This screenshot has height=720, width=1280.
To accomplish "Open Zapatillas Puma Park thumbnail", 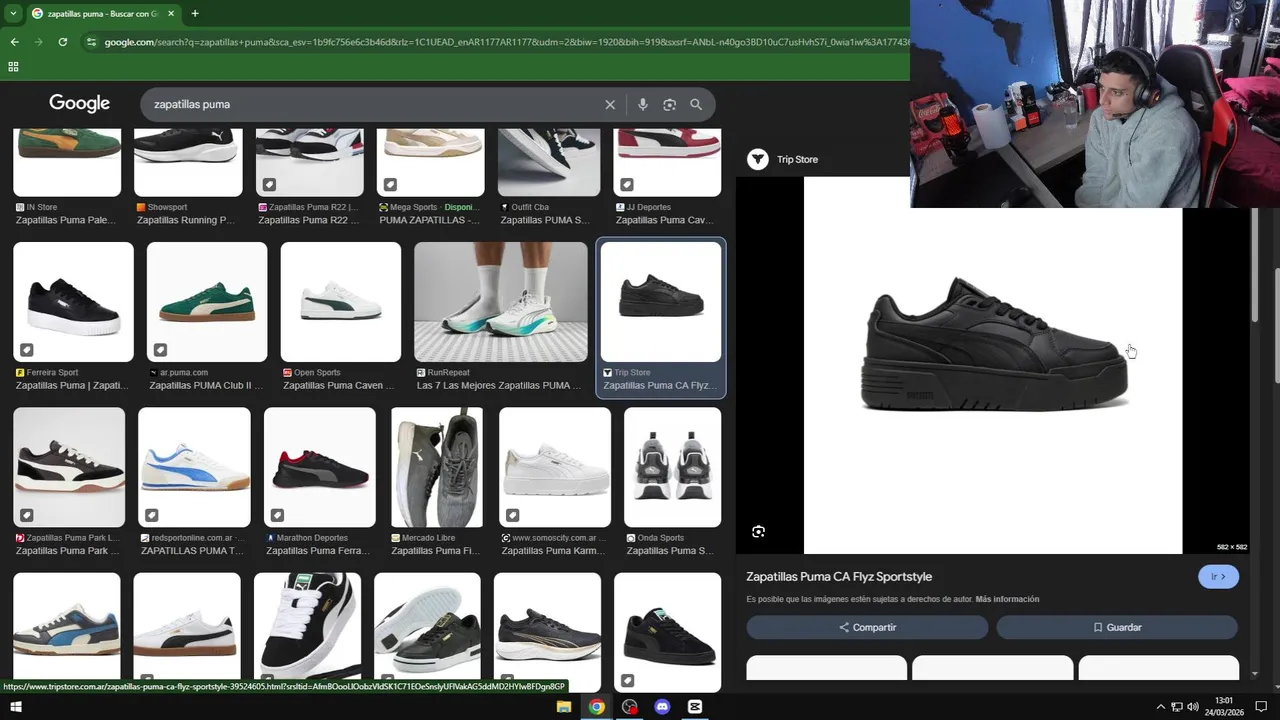I will [69, 467].
